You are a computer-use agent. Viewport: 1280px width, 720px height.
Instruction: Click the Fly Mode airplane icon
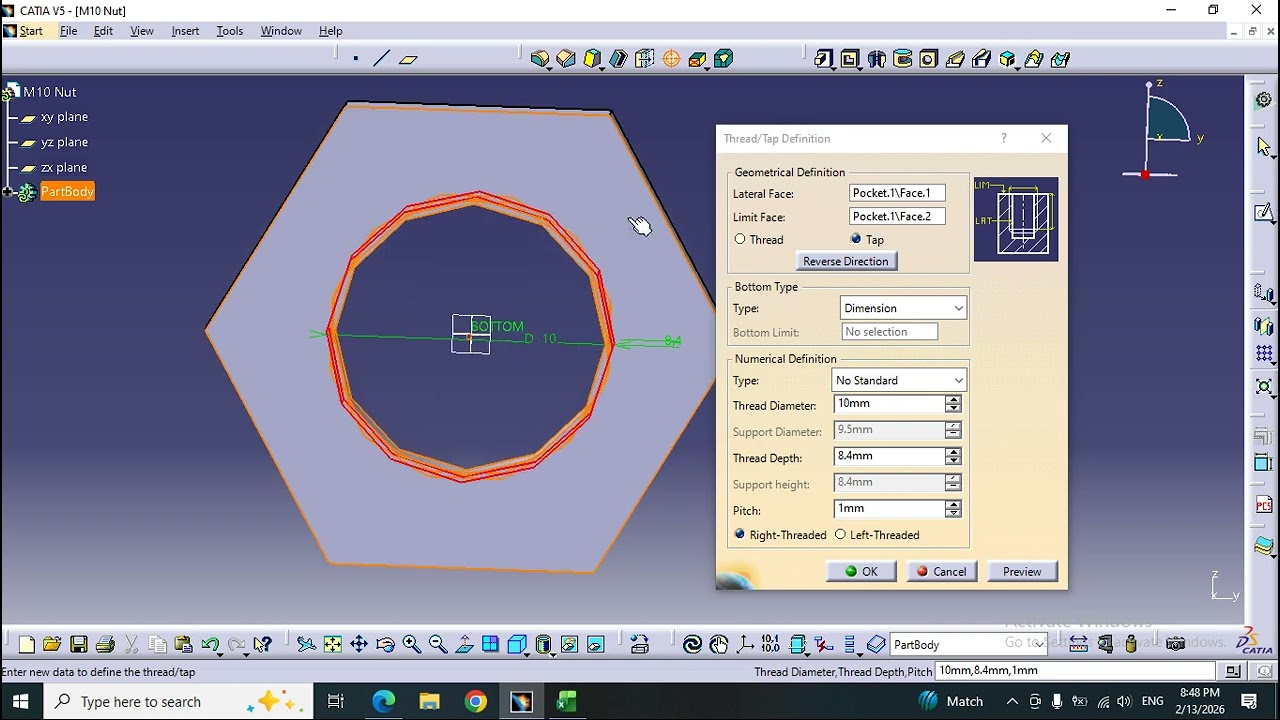coord(306,645)
